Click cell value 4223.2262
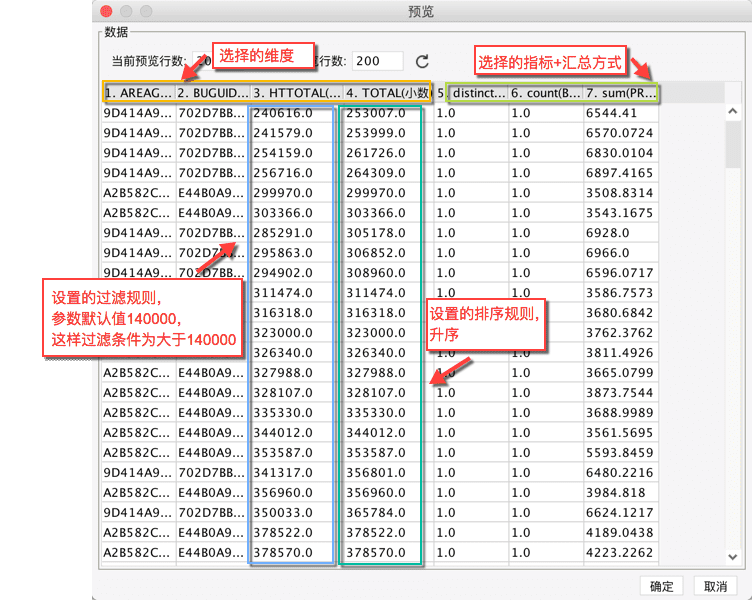Viewport: 752px width, 600px height. point(619,553)
